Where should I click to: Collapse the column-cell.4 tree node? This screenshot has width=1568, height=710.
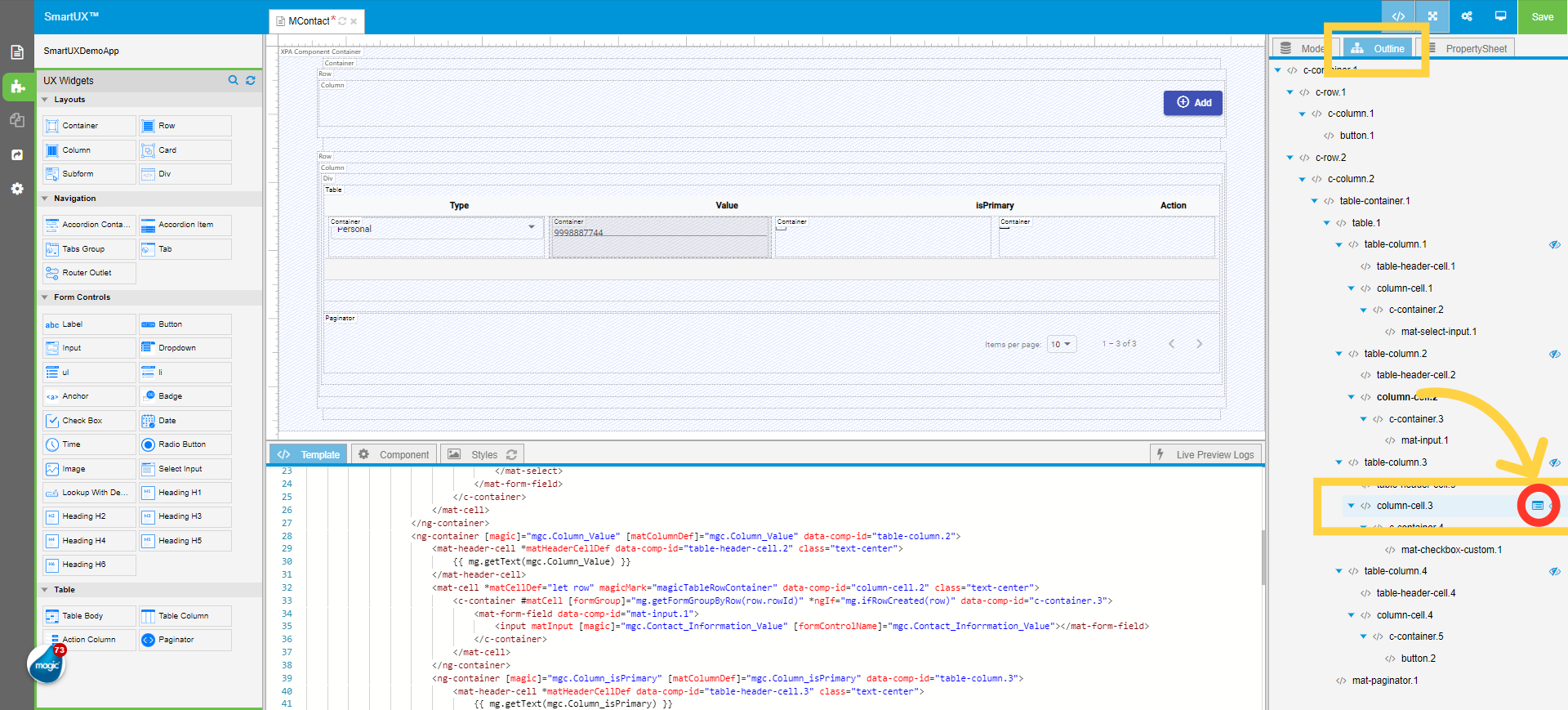point(1352,615)
